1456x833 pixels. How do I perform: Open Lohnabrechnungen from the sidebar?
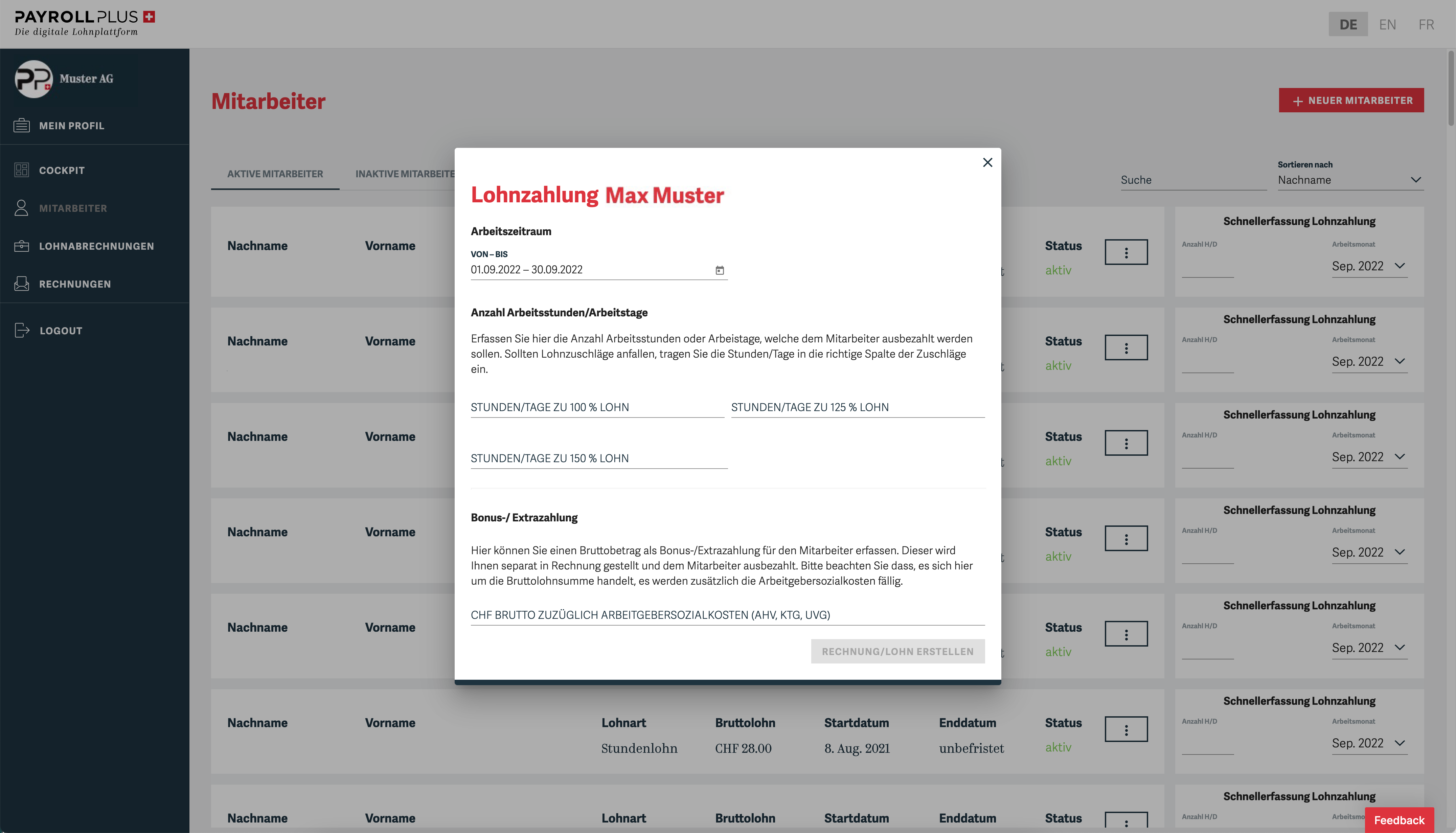[96, 246]
